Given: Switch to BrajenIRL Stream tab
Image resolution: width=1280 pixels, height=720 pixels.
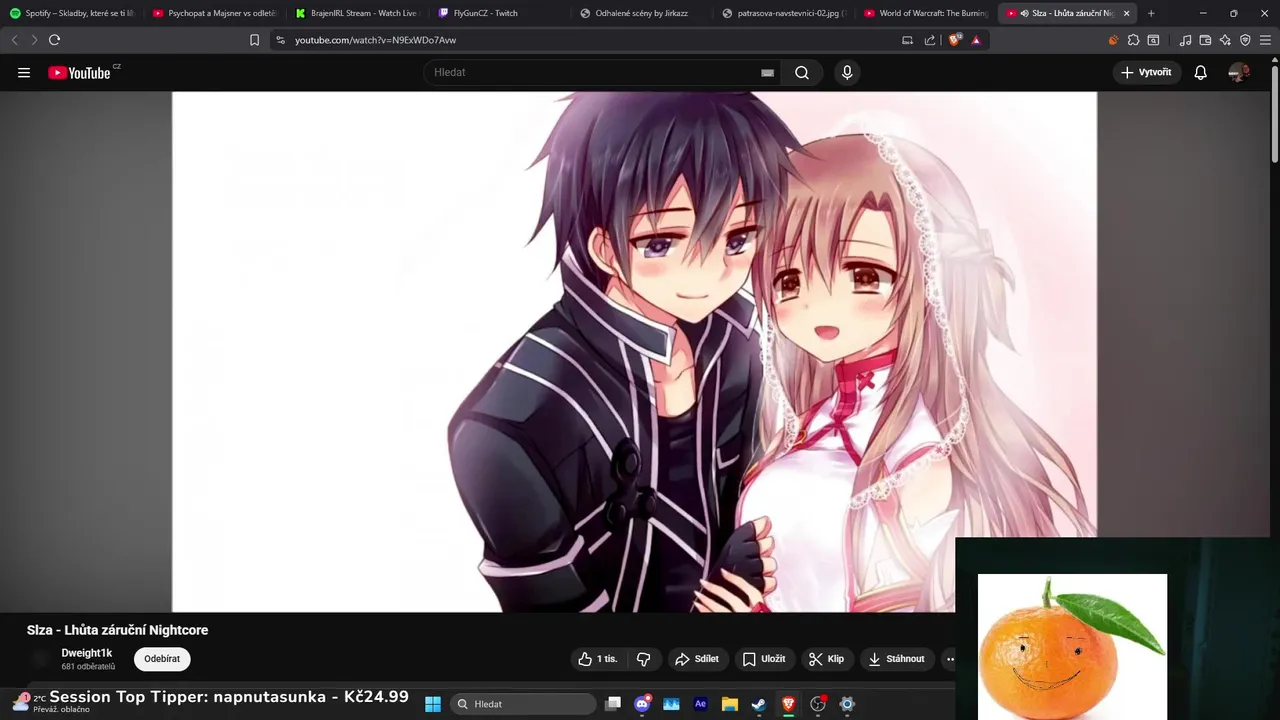Looking at the screenshot, I should point(358,13).
